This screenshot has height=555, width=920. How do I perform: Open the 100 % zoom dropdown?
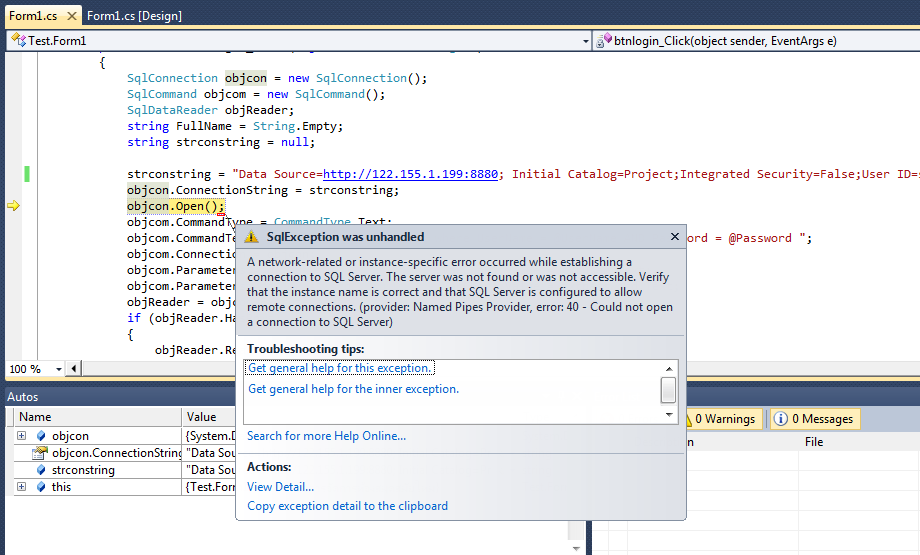tap(59, 369)
